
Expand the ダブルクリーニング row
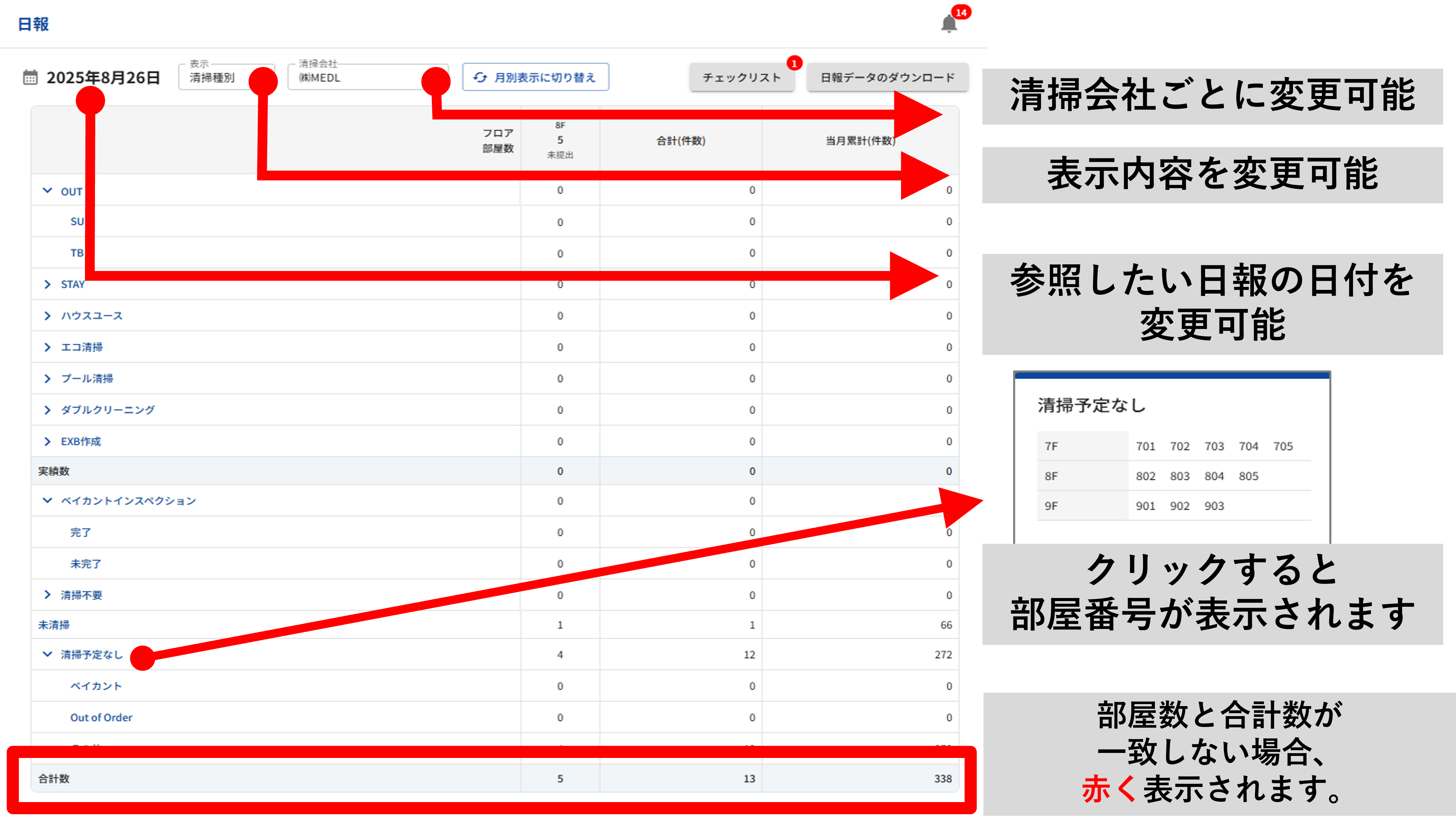[x=47, y=410]
